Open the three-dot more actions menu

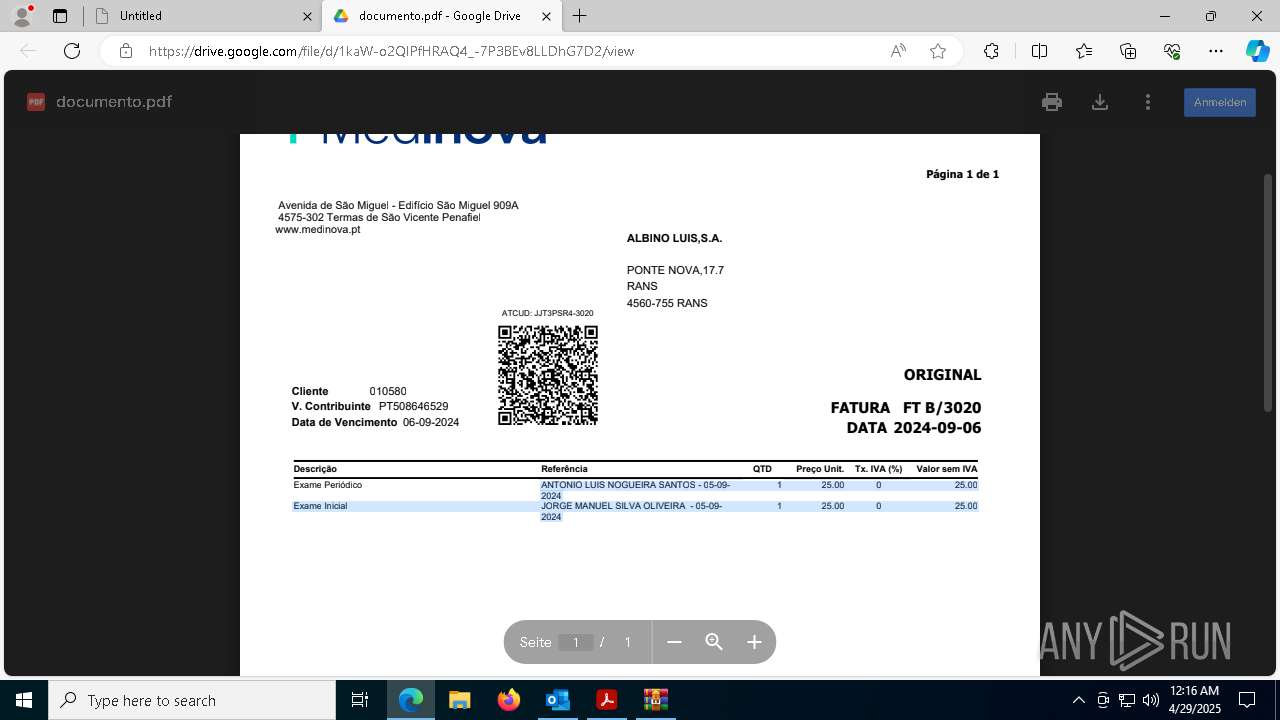(1148, 102)
